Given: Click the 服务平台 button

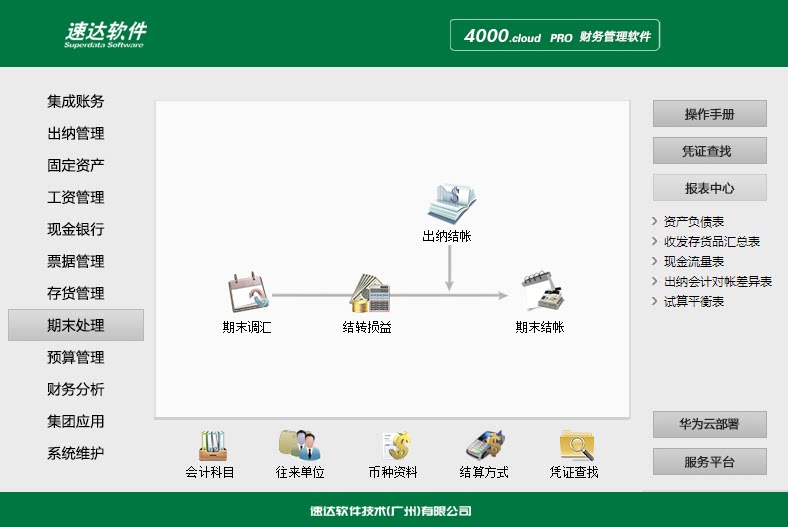Looking at the screenshot, I should click(710, 462).
